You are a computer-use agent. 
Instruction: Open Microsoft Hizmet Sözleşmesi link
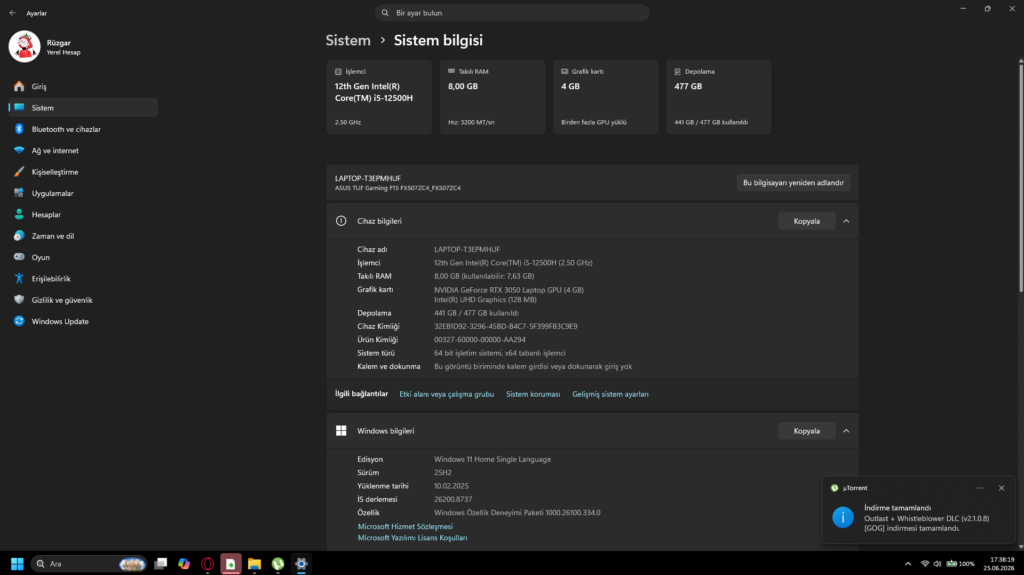[405, 526]
